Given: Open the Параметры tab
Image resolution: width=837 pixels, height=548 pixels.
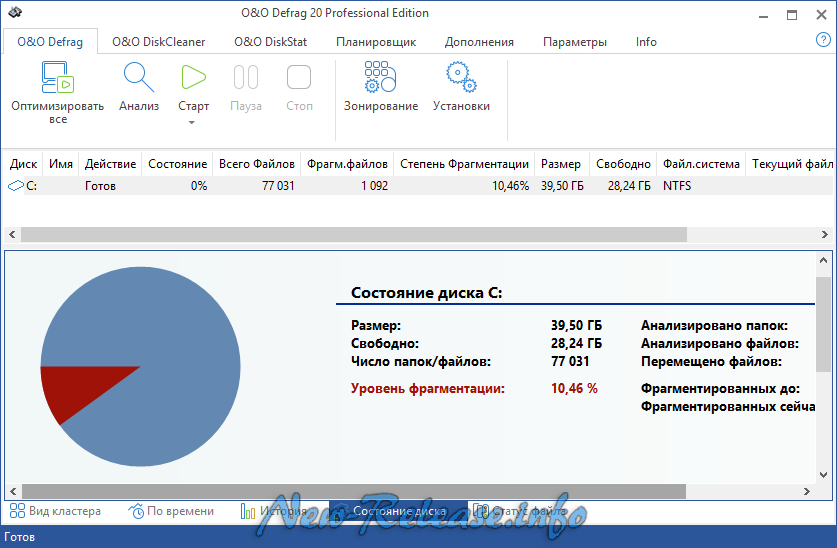Looking at the screenshot, I should tap(575, 42).
